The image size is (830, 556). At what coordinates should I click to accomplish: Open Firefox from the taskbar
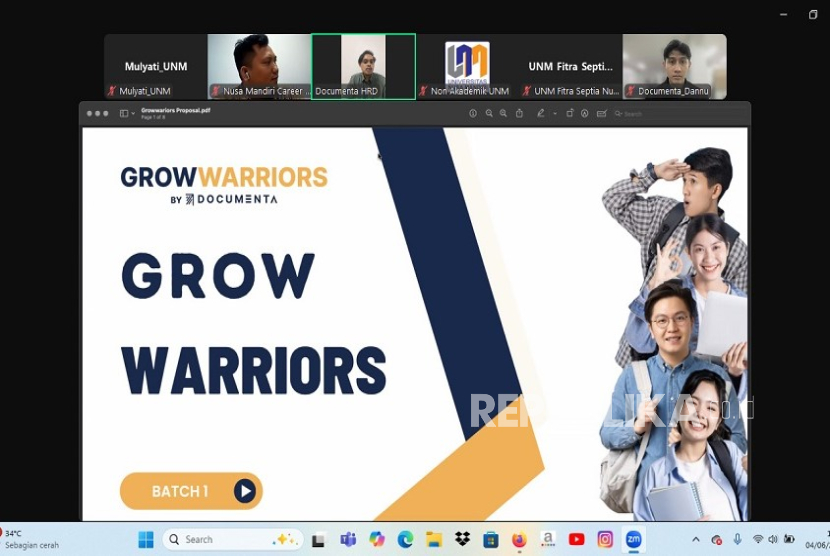pos(519,539)
